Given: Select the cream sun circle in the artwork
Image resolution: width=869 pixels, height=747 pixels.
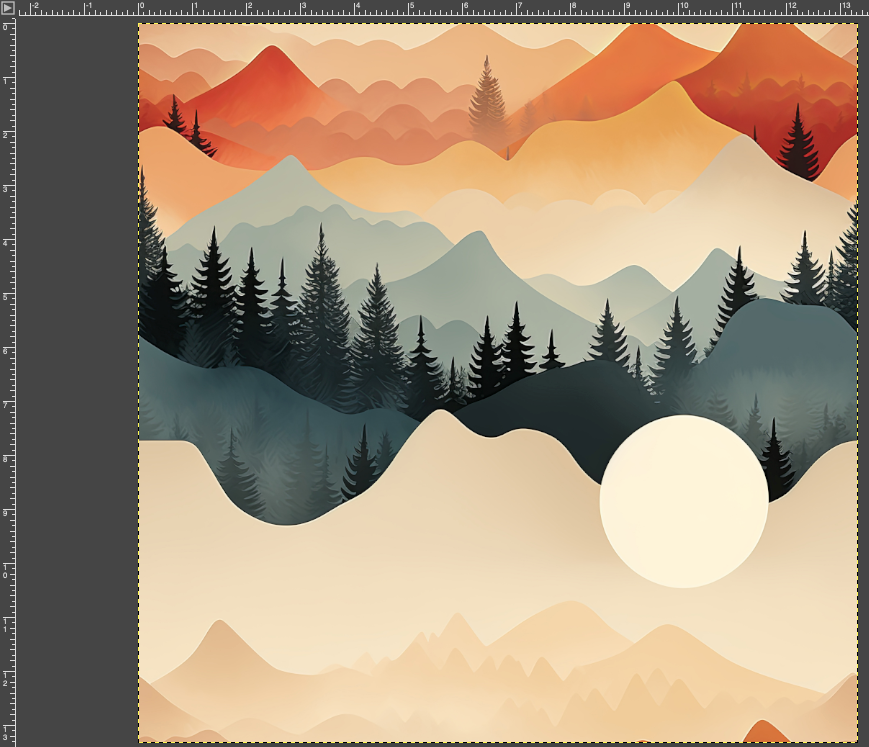Looking at the screenshot, I should 684,501.
